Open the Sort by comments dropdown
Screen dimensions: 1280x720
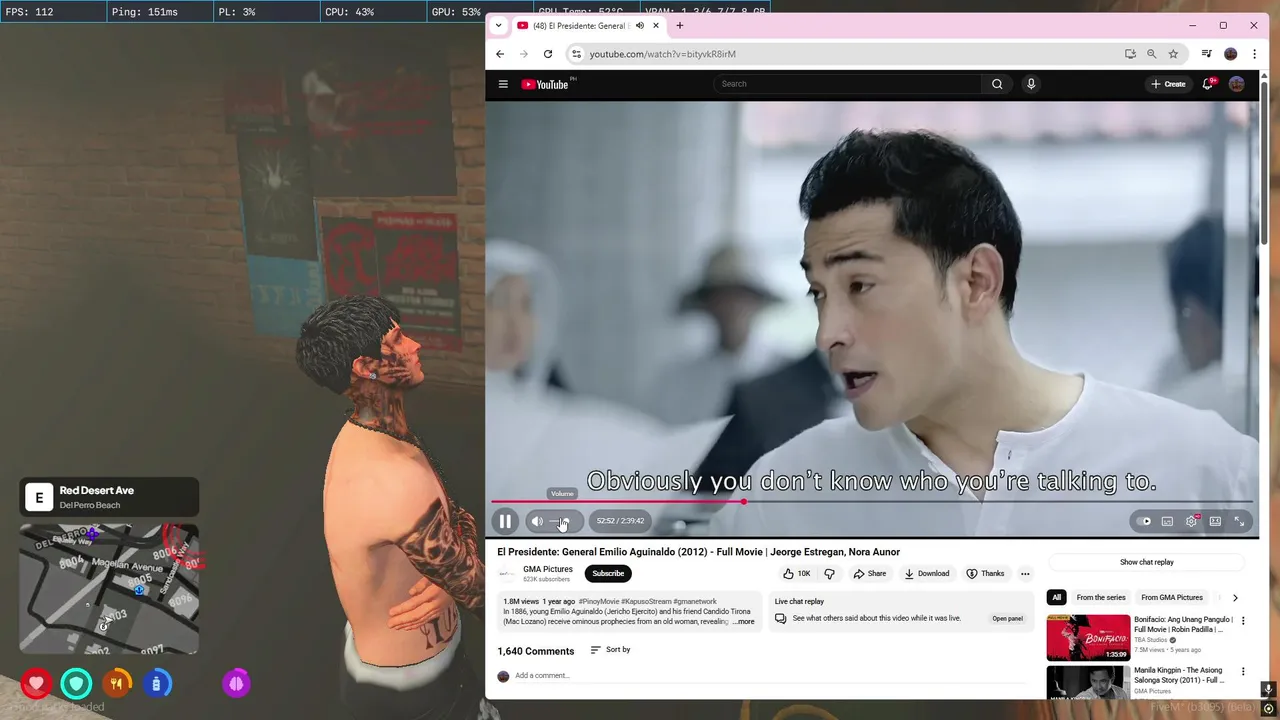click(610, 650)
